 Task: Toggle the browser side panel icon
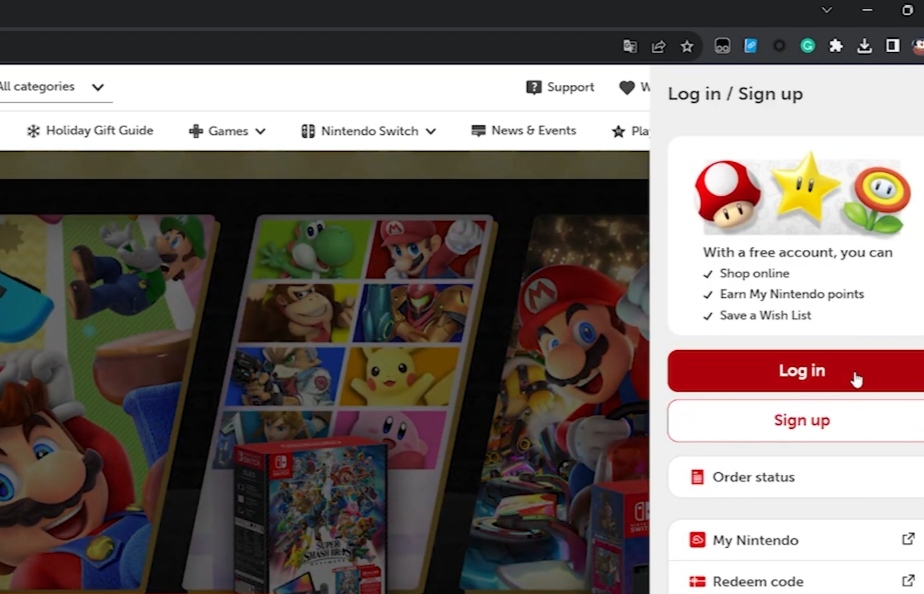coord(893,46)
